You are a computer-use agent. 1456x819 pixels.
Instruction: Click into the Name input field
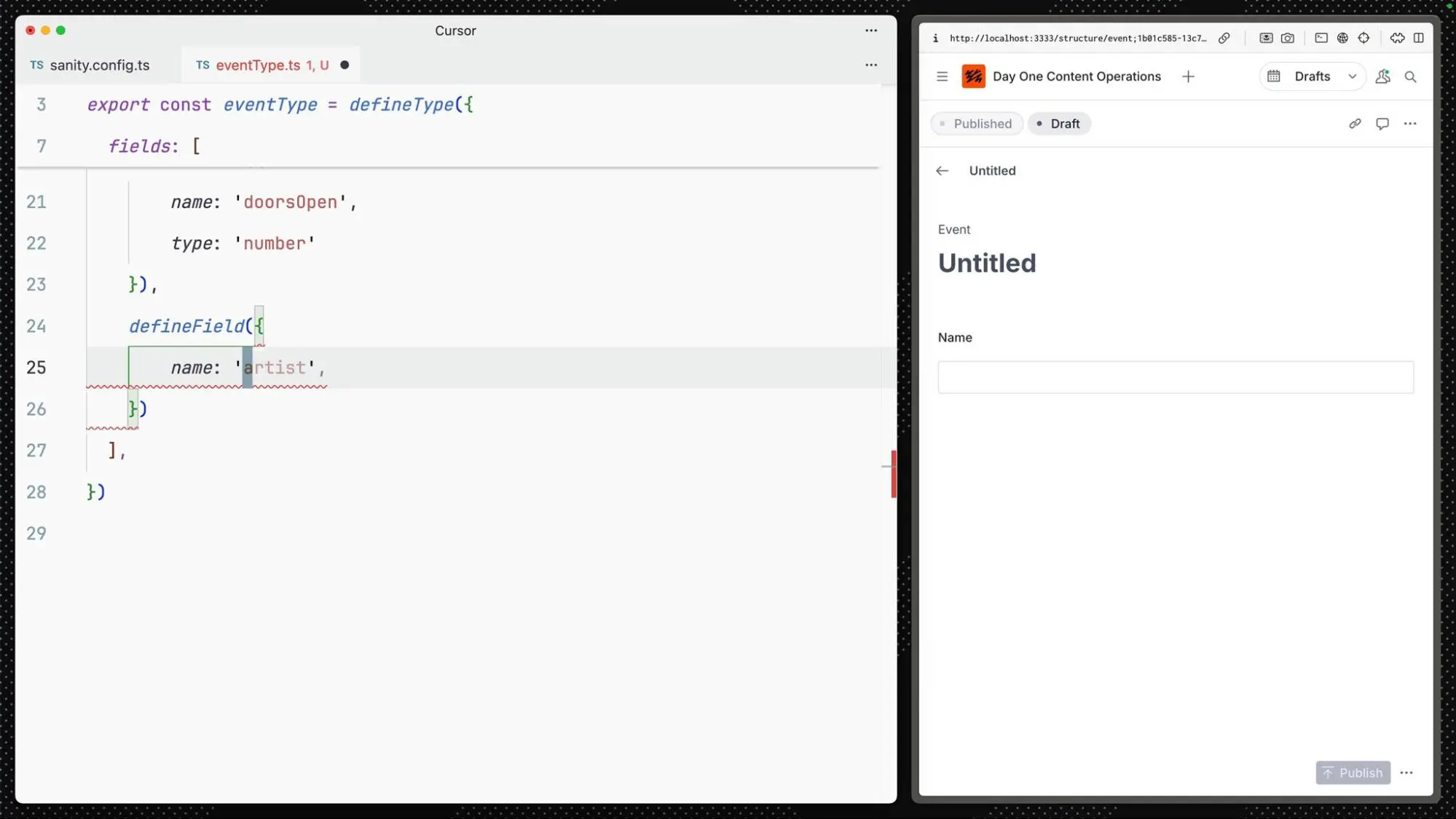click(x=1175, y=377)
